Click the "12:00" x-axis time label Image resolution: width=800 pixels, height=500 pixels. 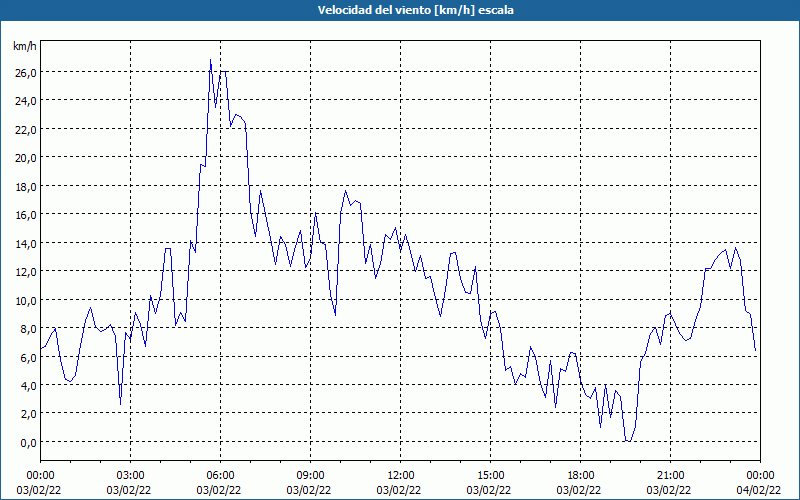click(401, 476)
